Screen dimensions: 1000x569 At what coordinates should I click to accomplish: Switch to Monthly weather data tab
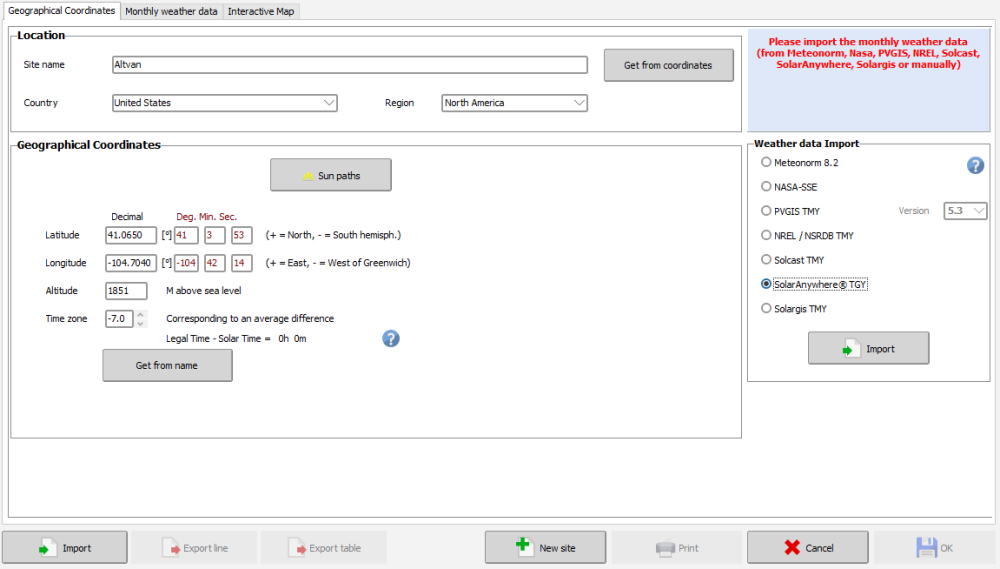(x=172, y=11)
